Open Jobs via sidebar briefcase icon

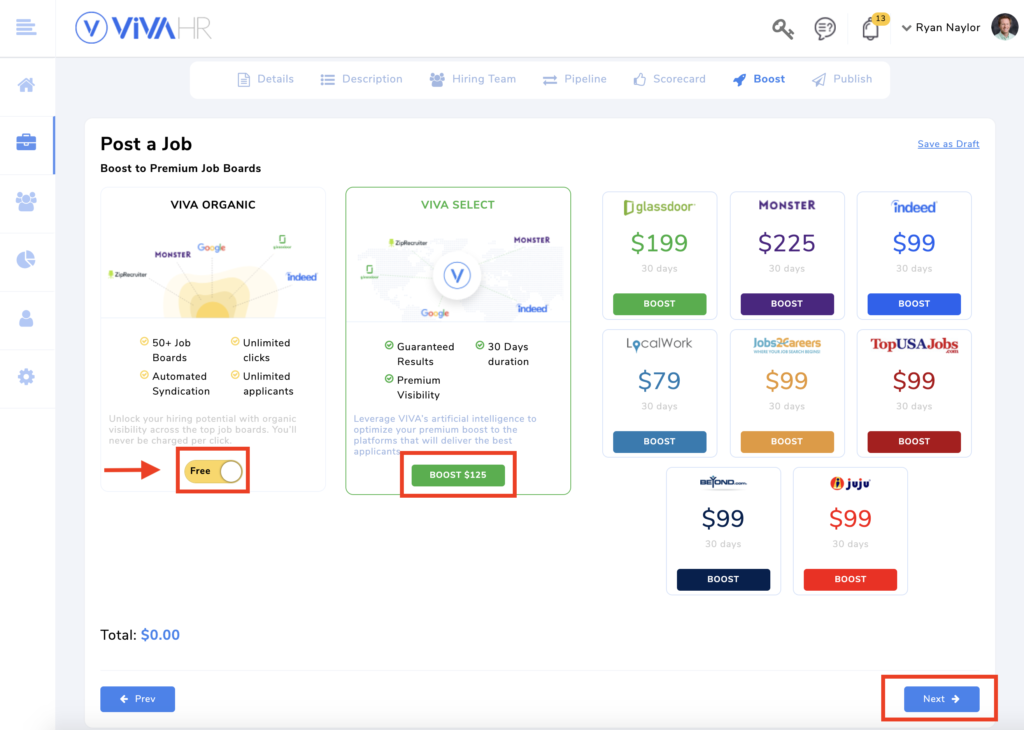tap(26, 142)
